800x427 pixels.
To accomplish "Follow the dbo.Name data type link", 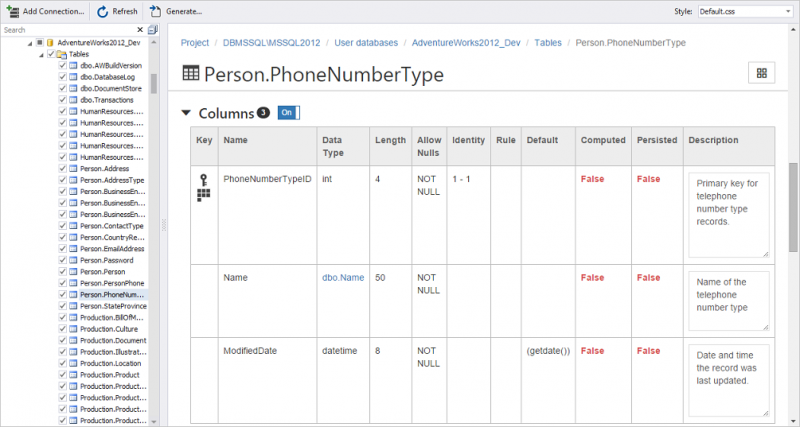I will click(343, 278).
